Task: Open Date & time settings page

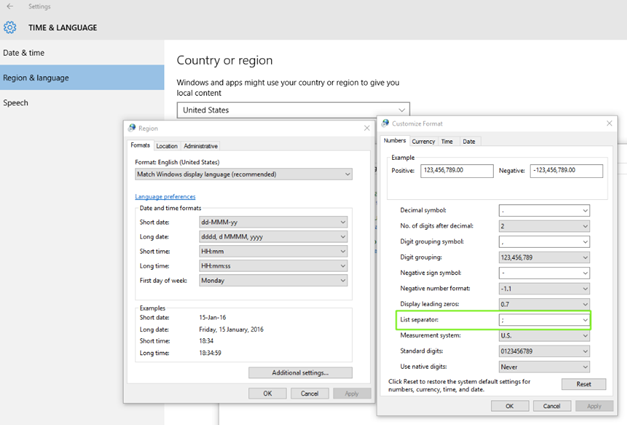Action: 82,53
